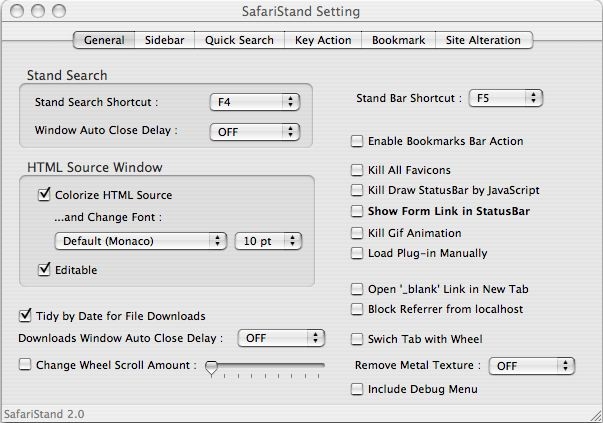The width and height of the screenshot is (603, 423).
Task: Click the Stand Search section heading
Action: coord(67,75)
